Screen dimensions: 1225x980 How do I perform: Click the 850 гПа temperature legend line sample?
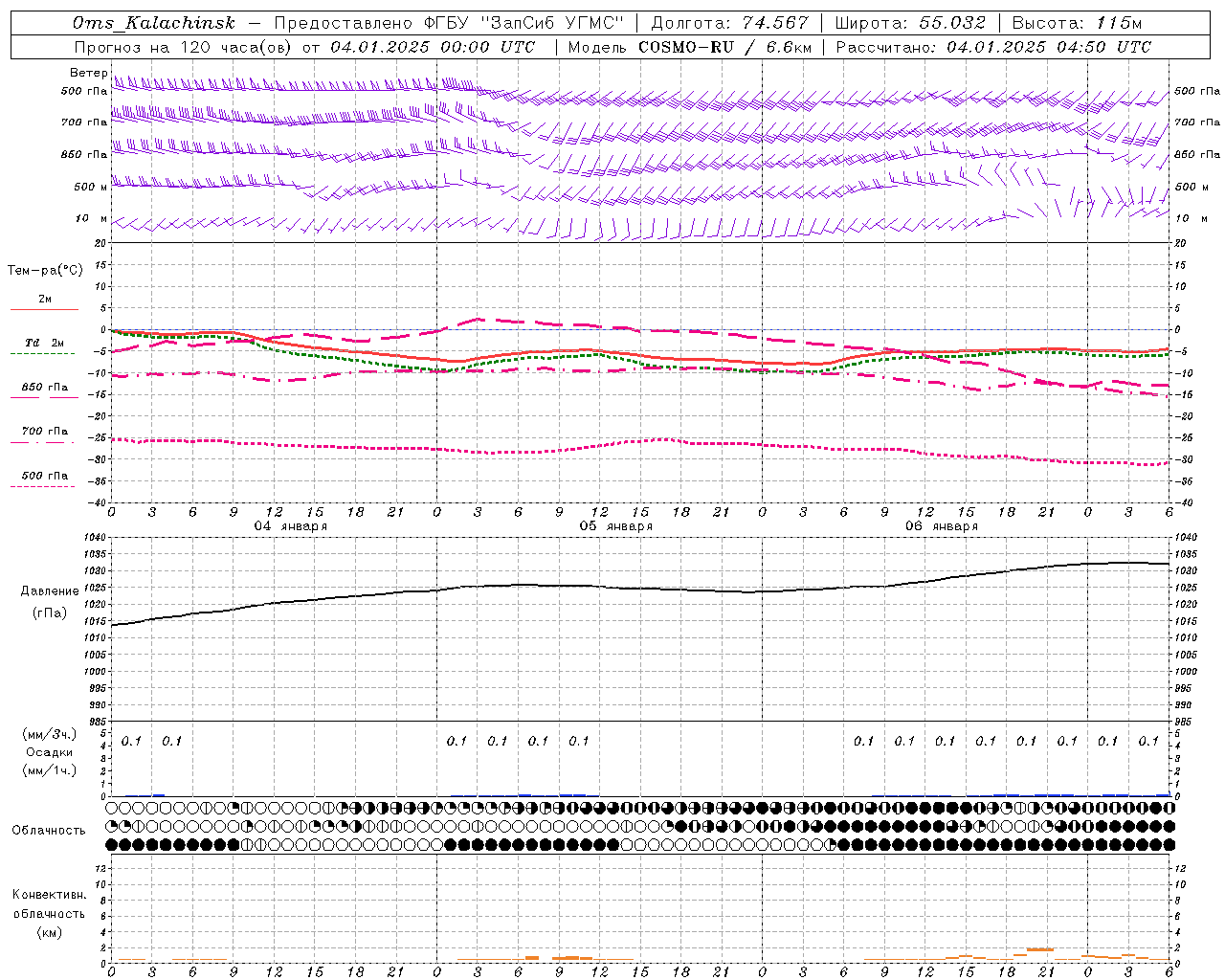pyautogui.click(x=44, y=398)
